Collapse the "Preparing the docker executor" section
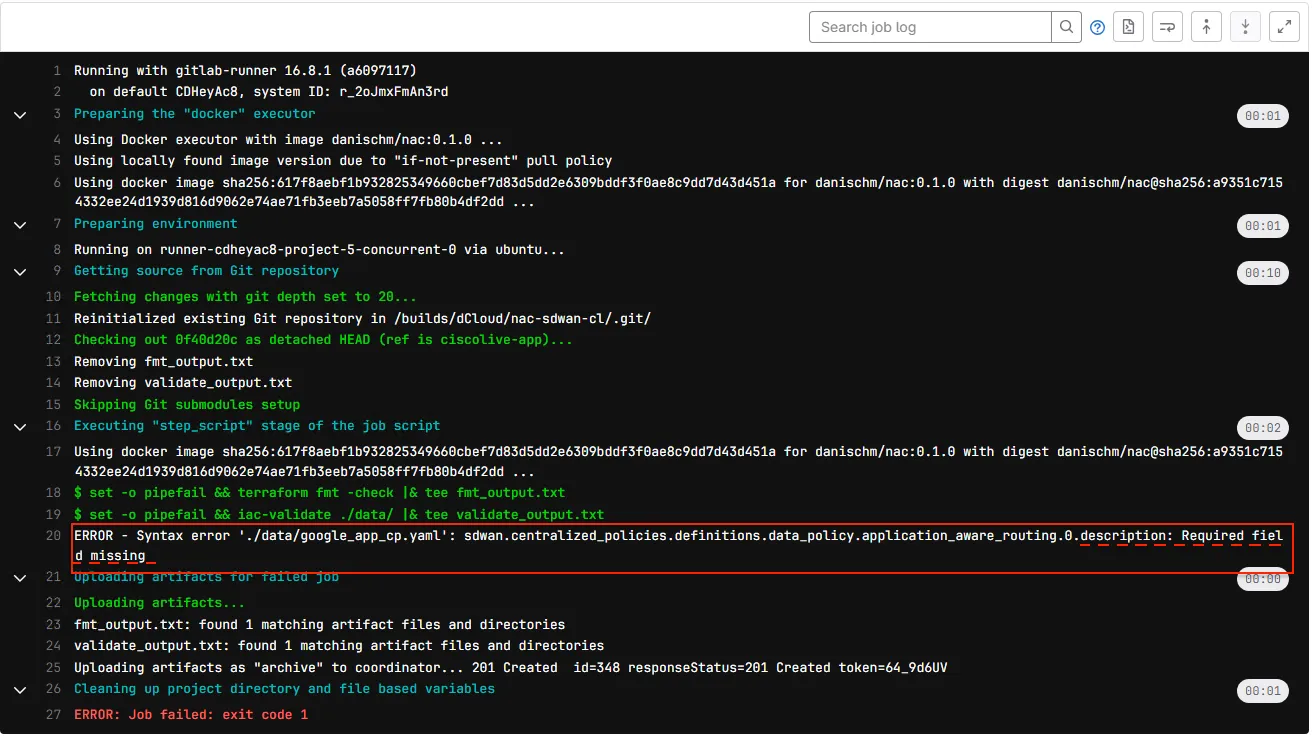This screenshot has width=1313, height=738. (19, 114)
